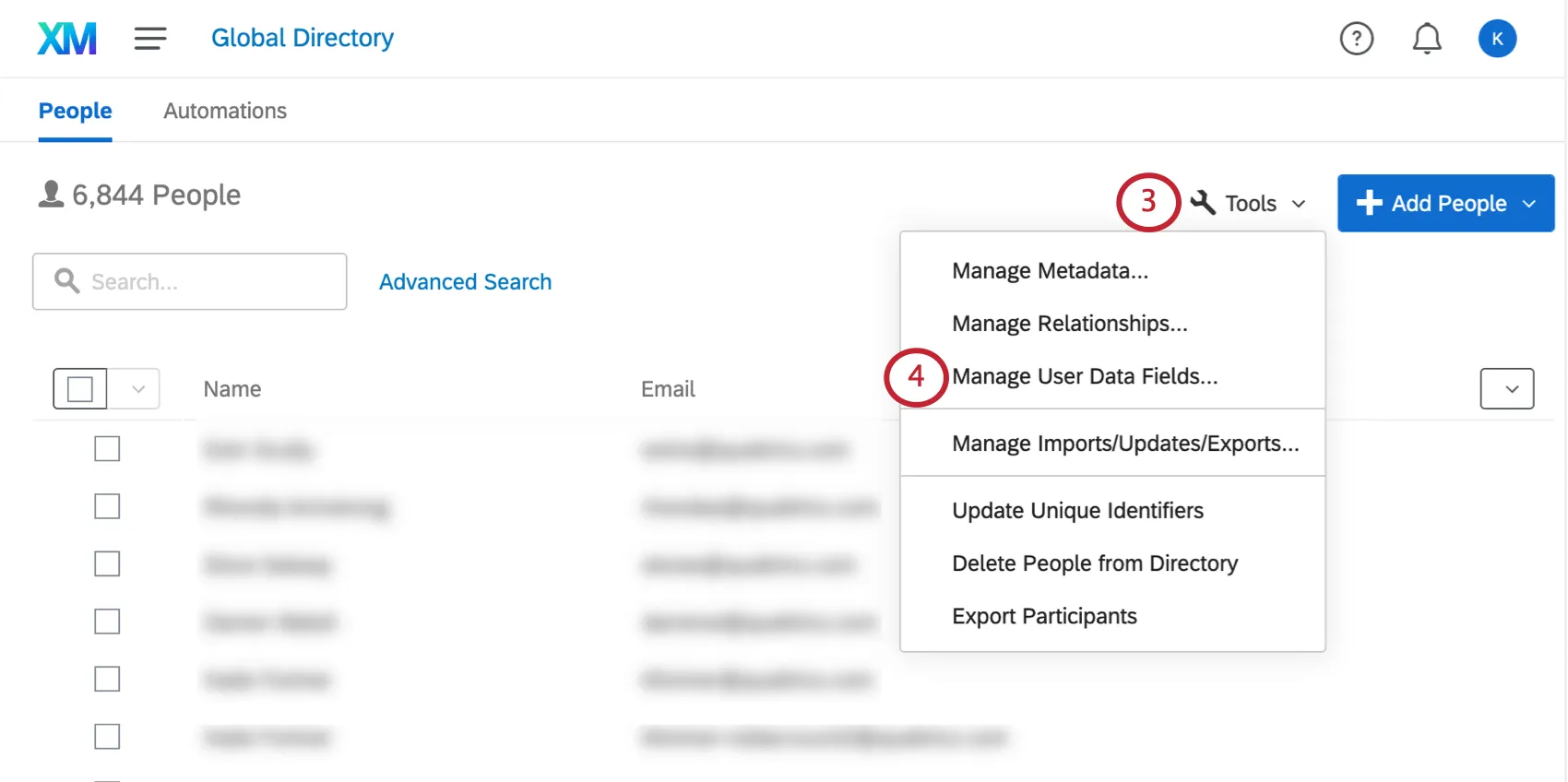Image resolution: width=1568 pixels, height=782 pixels.
Task: Select Manage User Data Fields menu item
Action: [1085, 376]
